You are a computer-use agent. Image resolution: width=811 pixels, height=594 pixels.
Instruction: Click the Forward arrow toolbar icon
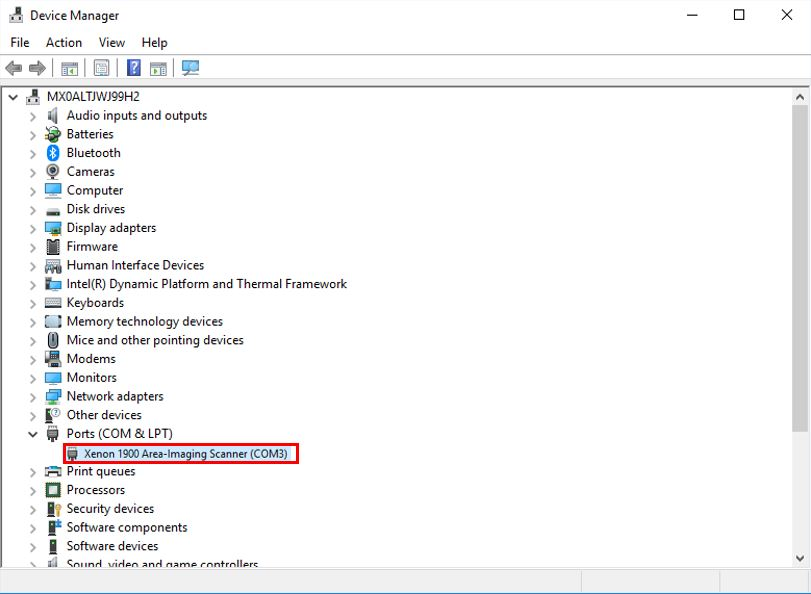(37, 68)
